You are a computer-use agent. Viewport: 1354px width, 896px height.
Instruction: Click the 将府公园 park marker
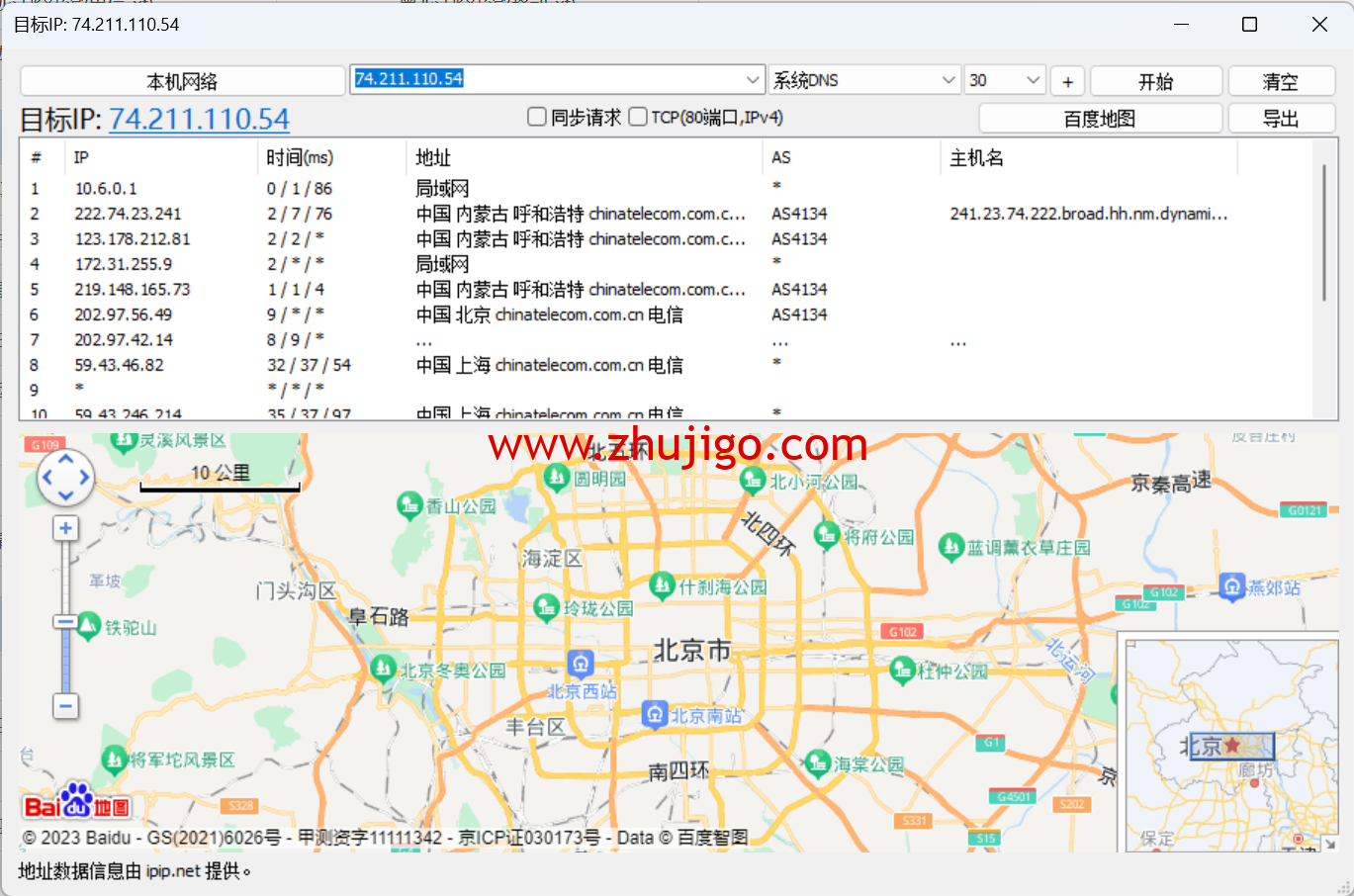827,536
